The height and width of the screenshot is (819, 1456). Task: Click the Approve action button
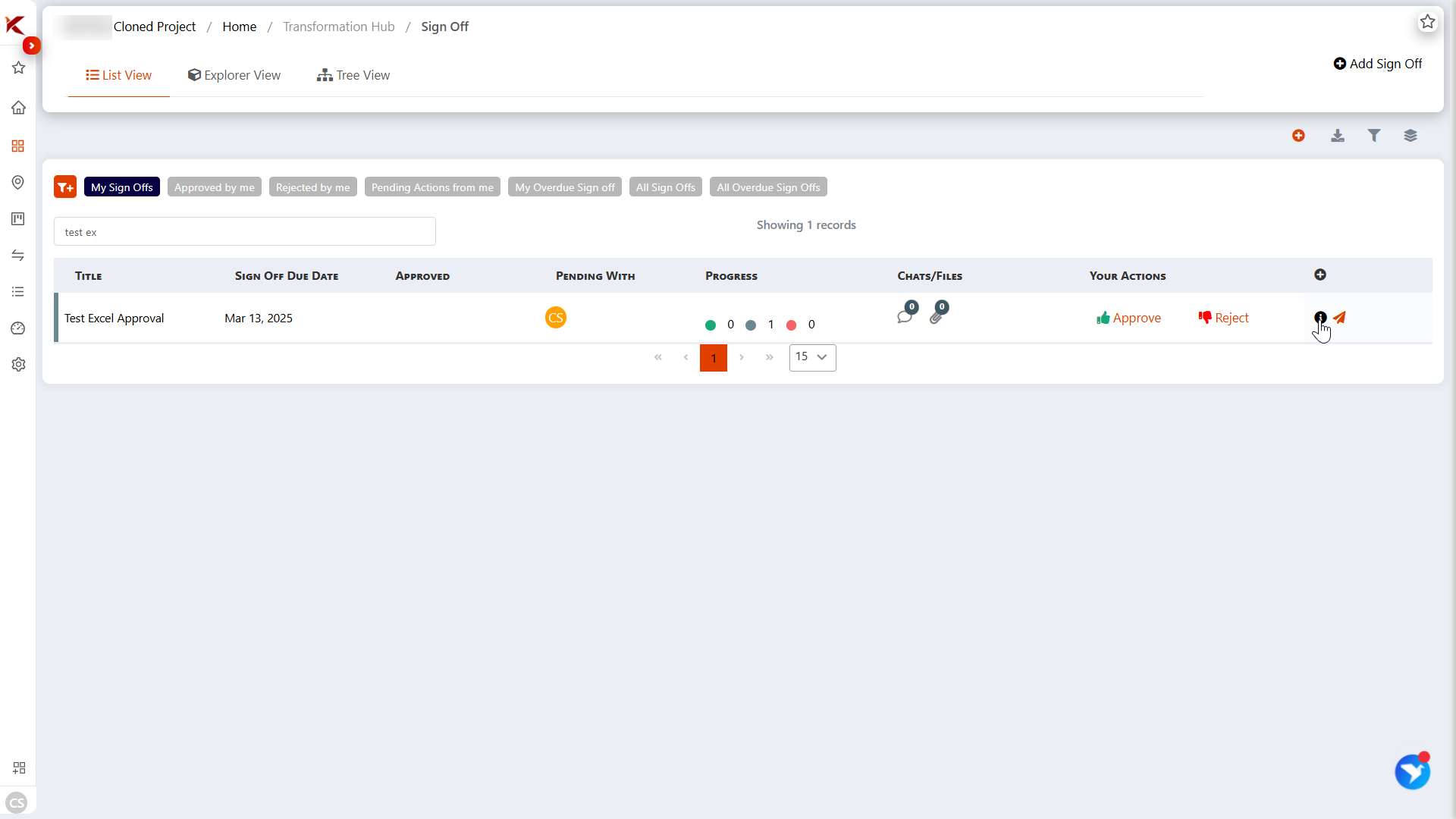[x=1128, y=318]
